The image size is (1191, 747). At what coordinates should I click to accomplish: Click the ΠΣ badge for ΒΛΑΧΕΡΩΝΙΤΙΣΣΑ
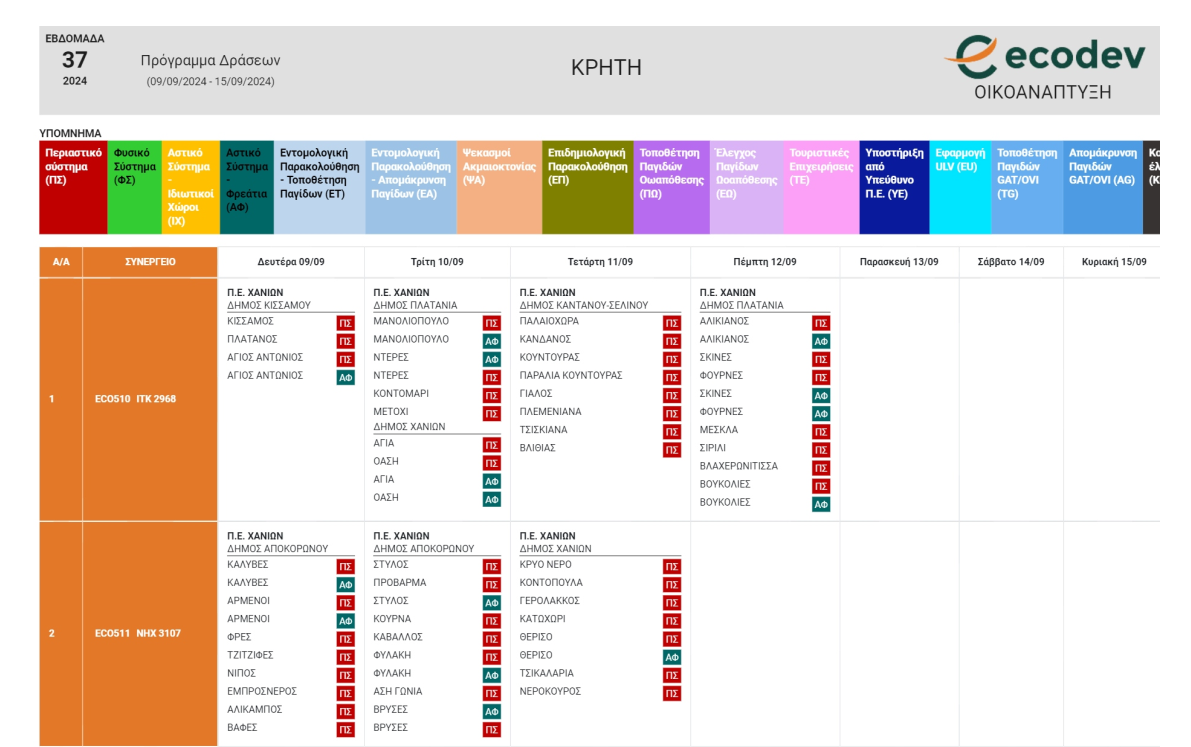pos(820,468)
